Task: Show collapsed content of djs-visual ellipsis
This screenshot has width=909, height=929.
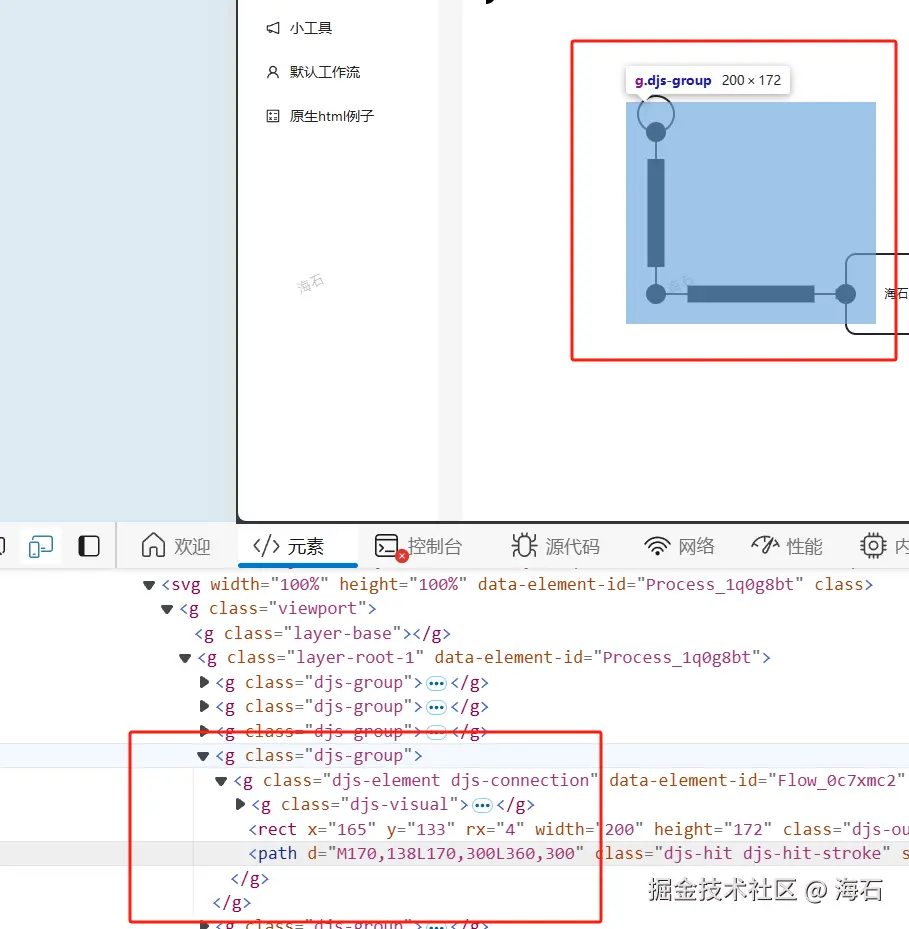Action: pos(482,806)
